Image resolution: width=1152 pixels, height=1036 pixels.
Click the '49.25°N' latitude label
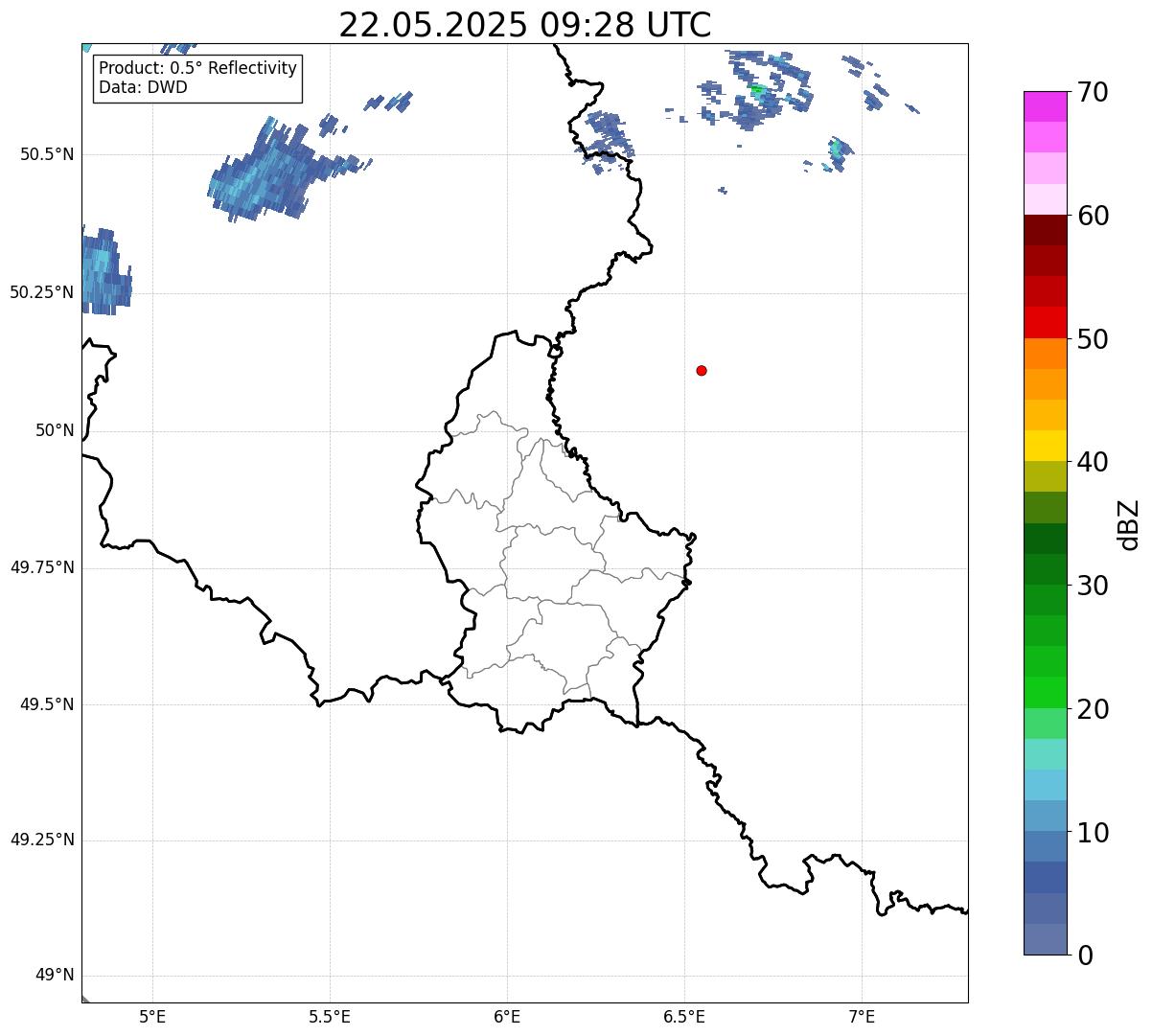42,840
